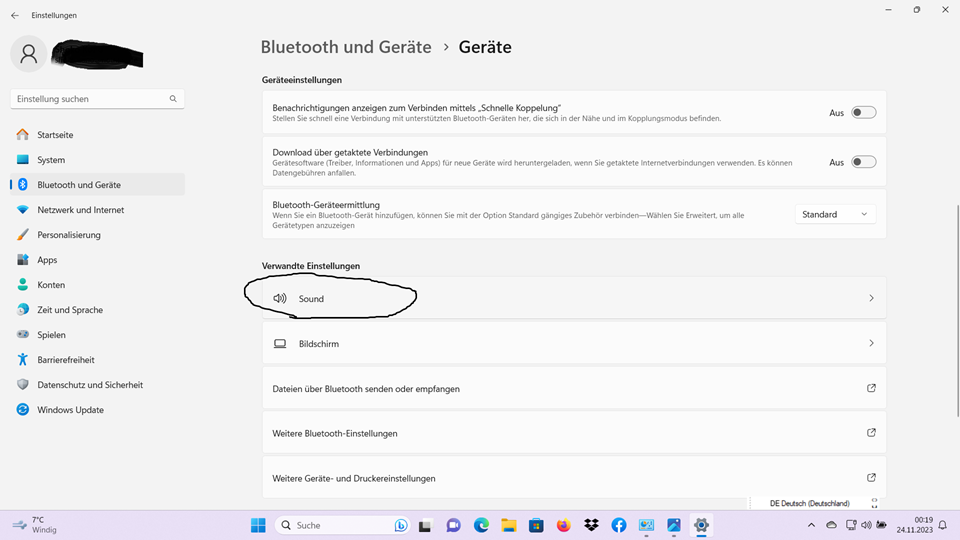960x540 pixels.
Task: Go to Netzwerk und Internet settings
Action: pos(80,210)
